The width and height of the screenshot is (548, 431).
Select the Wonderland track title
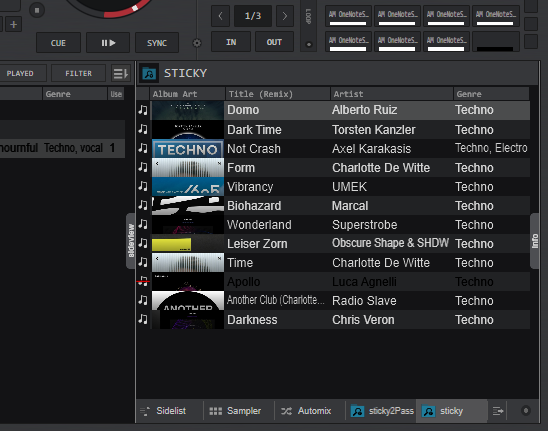coord(259,225)
